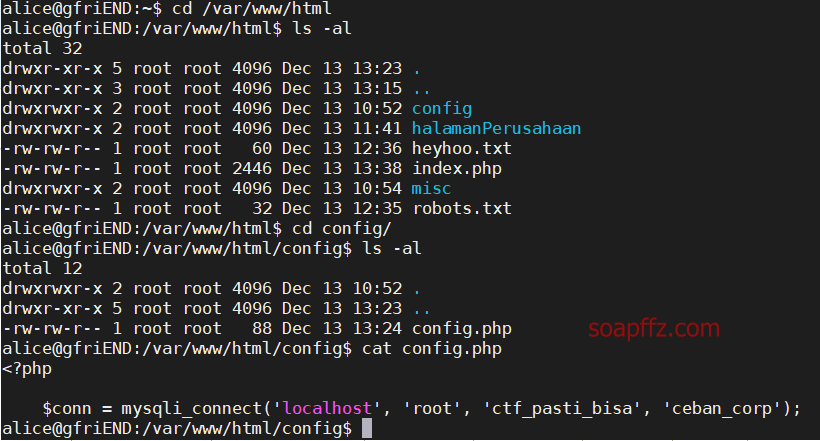Click the config.php file in listing
The width and height of the screenshot is (820, 441).
[x=462, y=329]
